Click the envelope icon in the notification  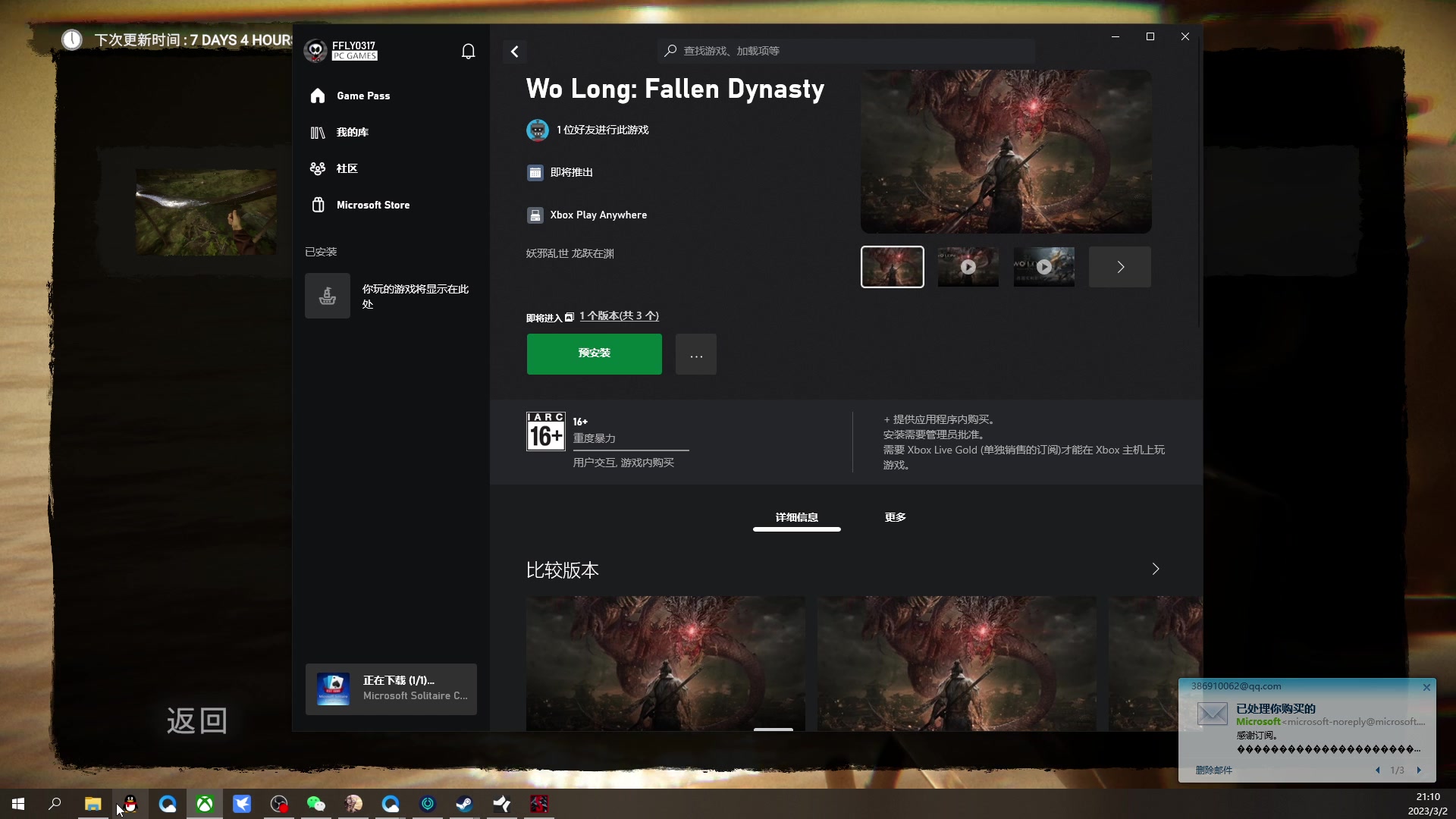(x=1213, y=714)
